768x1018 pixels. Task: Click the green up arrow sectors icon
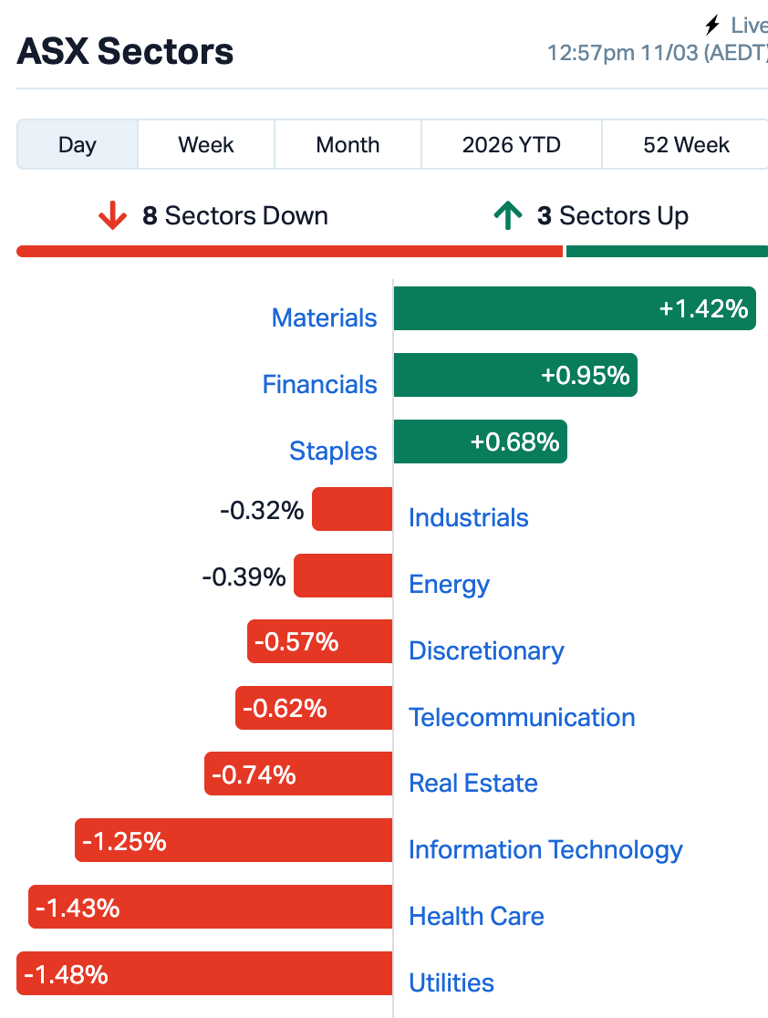coord(510,214)
